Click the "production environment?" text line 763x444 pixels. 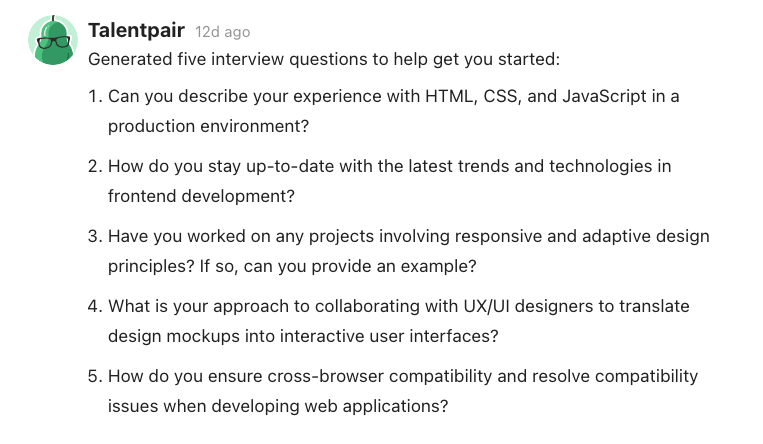(x=209, y=127)
